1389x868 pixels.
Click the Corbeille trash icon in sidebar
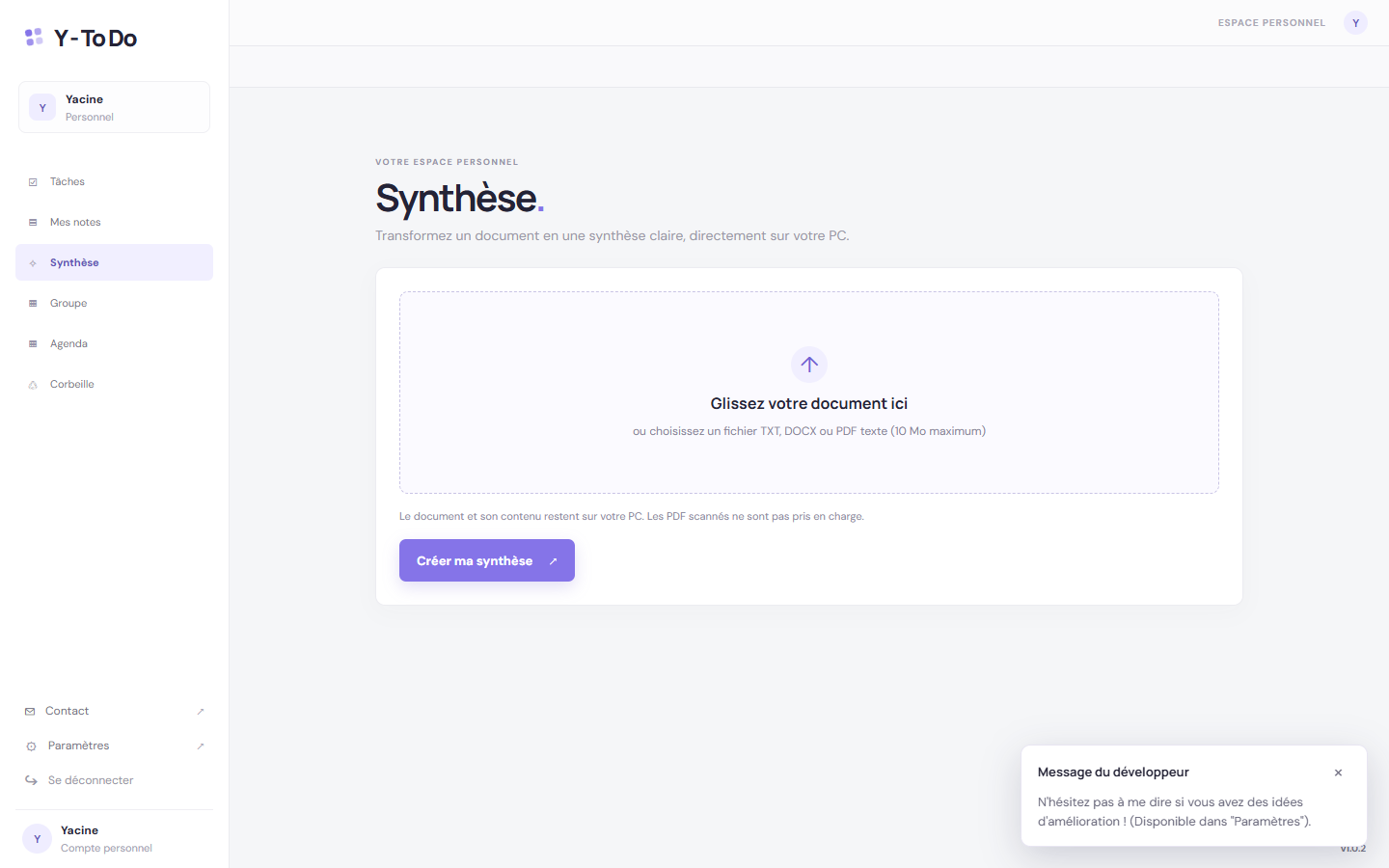33,385
